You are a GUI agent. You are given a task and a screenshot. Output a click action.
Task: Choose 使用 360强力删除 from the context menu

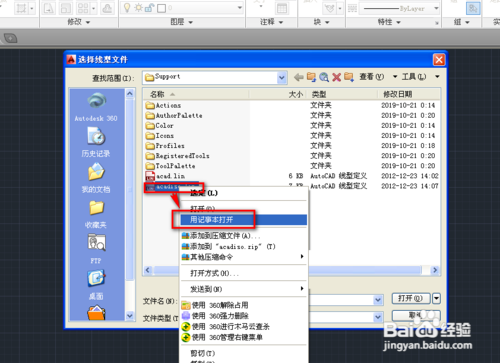click(243, 316)
